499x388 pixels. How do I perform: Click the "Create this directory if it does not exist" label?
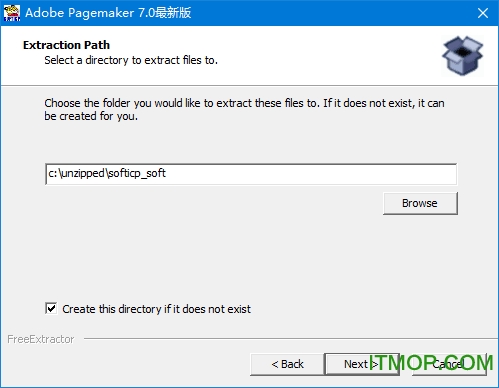point(156,309)
